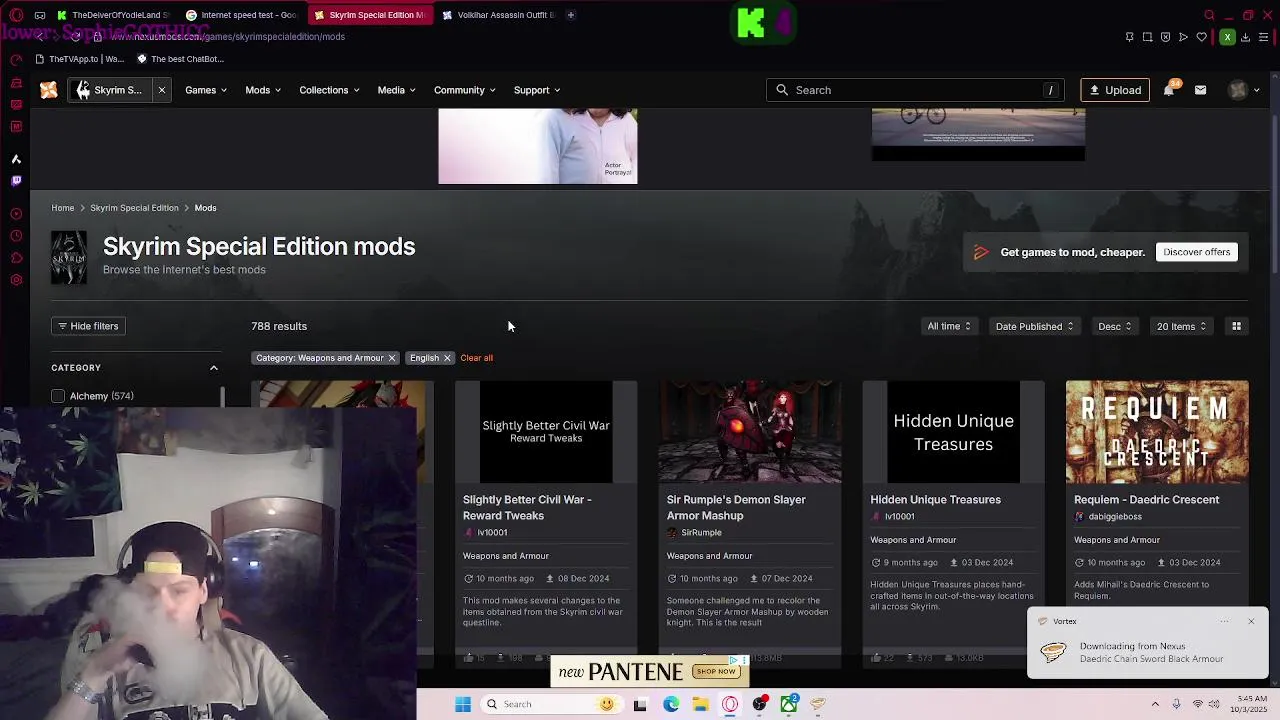Collapse the Category filter section
1280x720 pixels.
[213, 368]
